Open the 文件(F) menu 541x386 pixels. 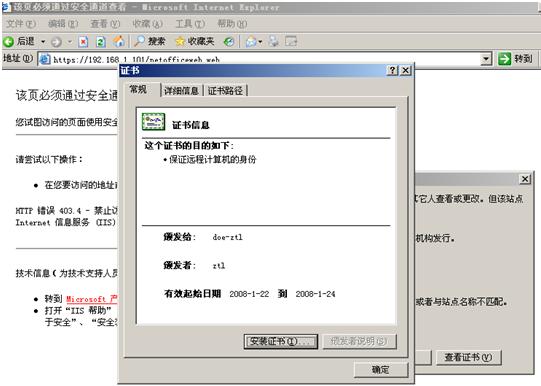pyautogui.click(x=21, y=24)
